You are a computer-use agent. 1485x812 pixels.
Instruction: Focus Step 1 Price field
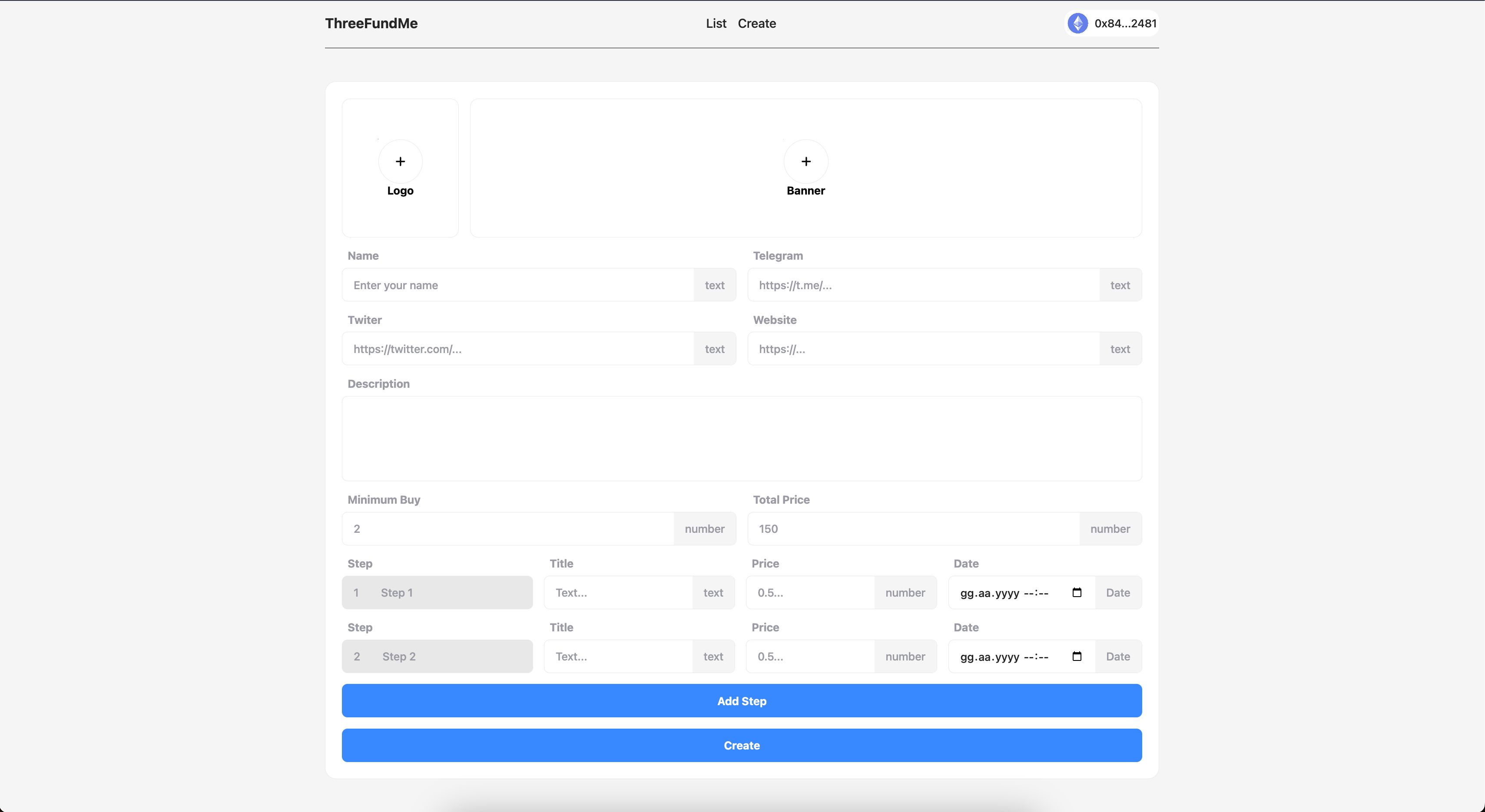tap(810, 592)
